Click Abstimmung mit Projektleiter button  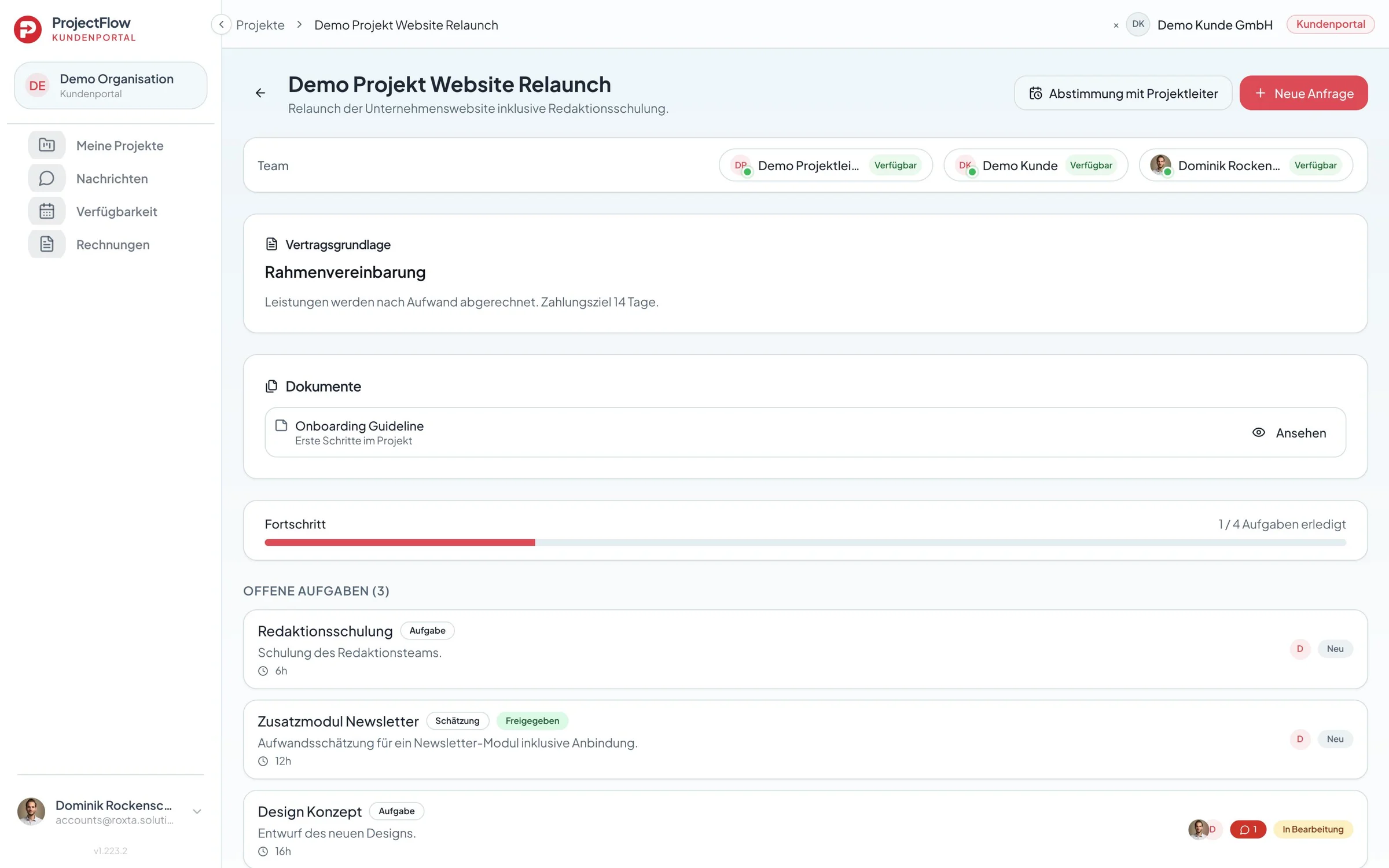pyautogui.click(x=1123, y=93)
